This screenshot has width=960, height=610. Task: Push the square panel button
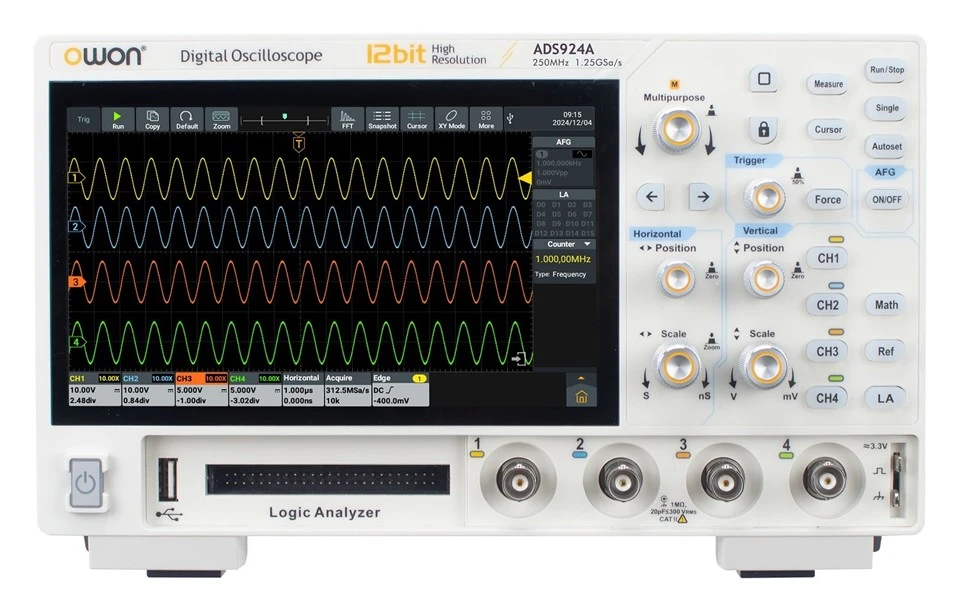763,79
